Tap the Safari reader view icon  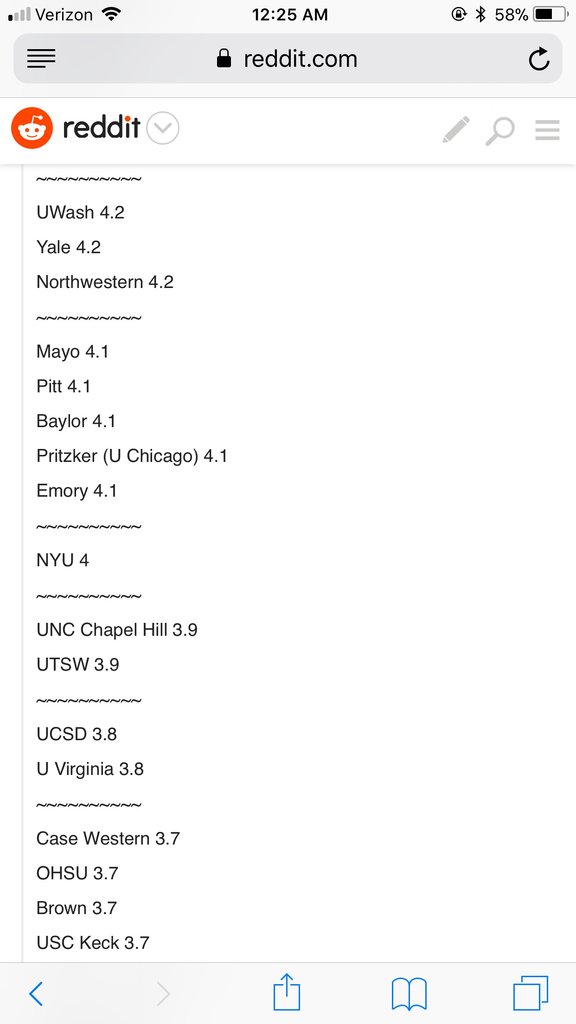[x=41, y=59]
